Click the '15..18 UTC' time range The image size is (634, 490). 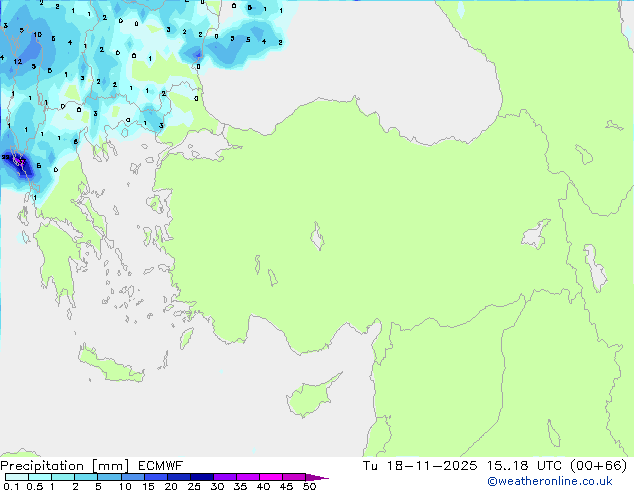(525, 466)
